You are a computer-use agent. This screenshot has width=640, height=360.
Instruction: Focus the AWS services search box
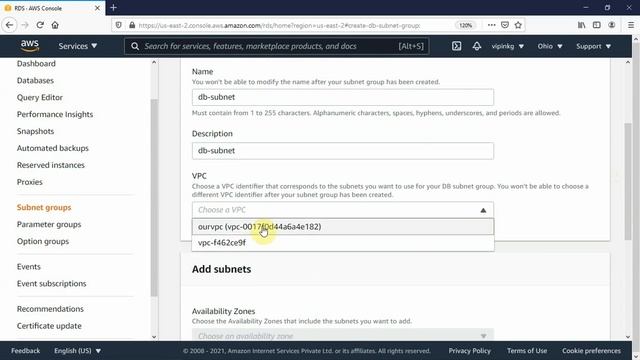[x=277, y=46]
